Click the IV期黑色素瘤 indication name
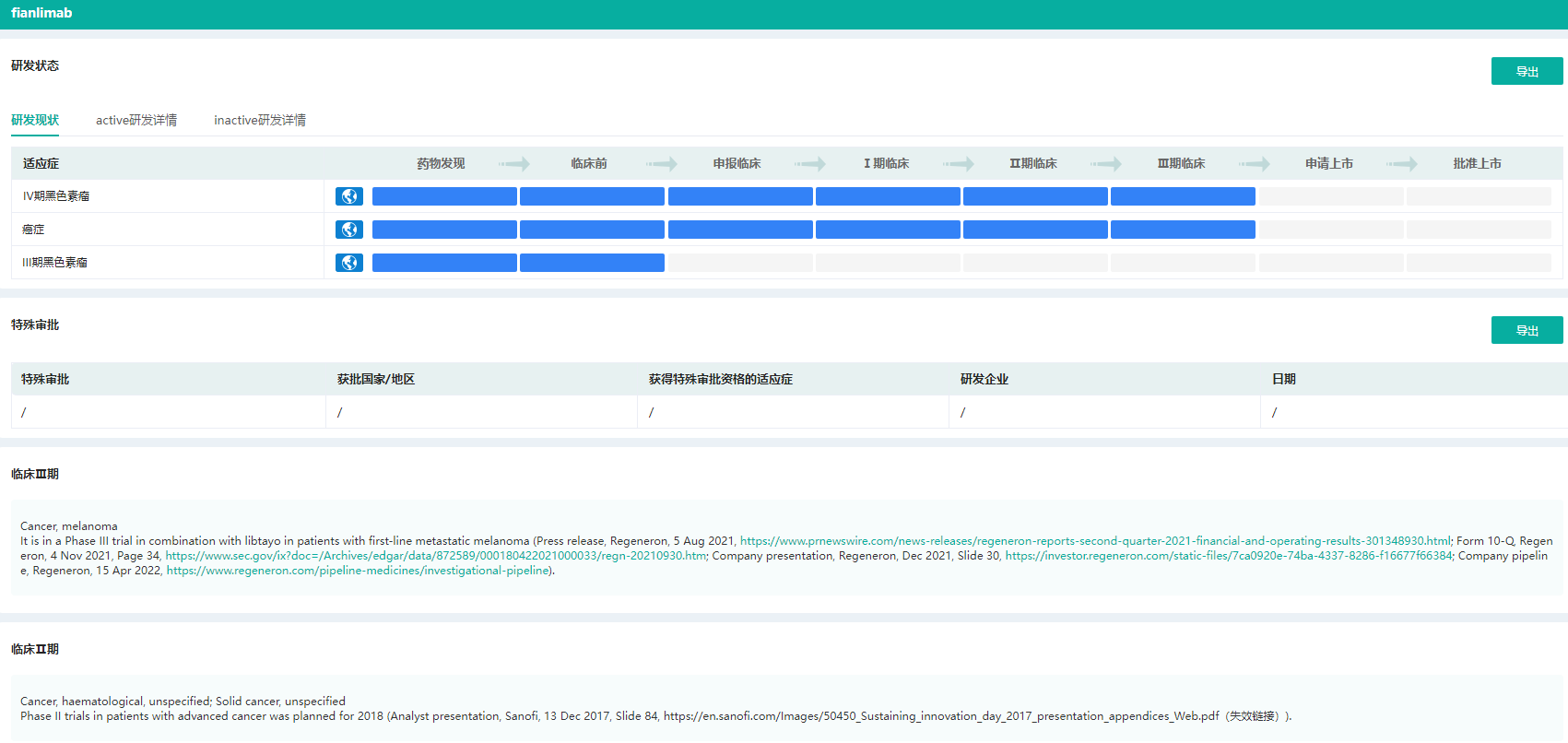This screenshot has width=1568, height=743. pos(56,196)
